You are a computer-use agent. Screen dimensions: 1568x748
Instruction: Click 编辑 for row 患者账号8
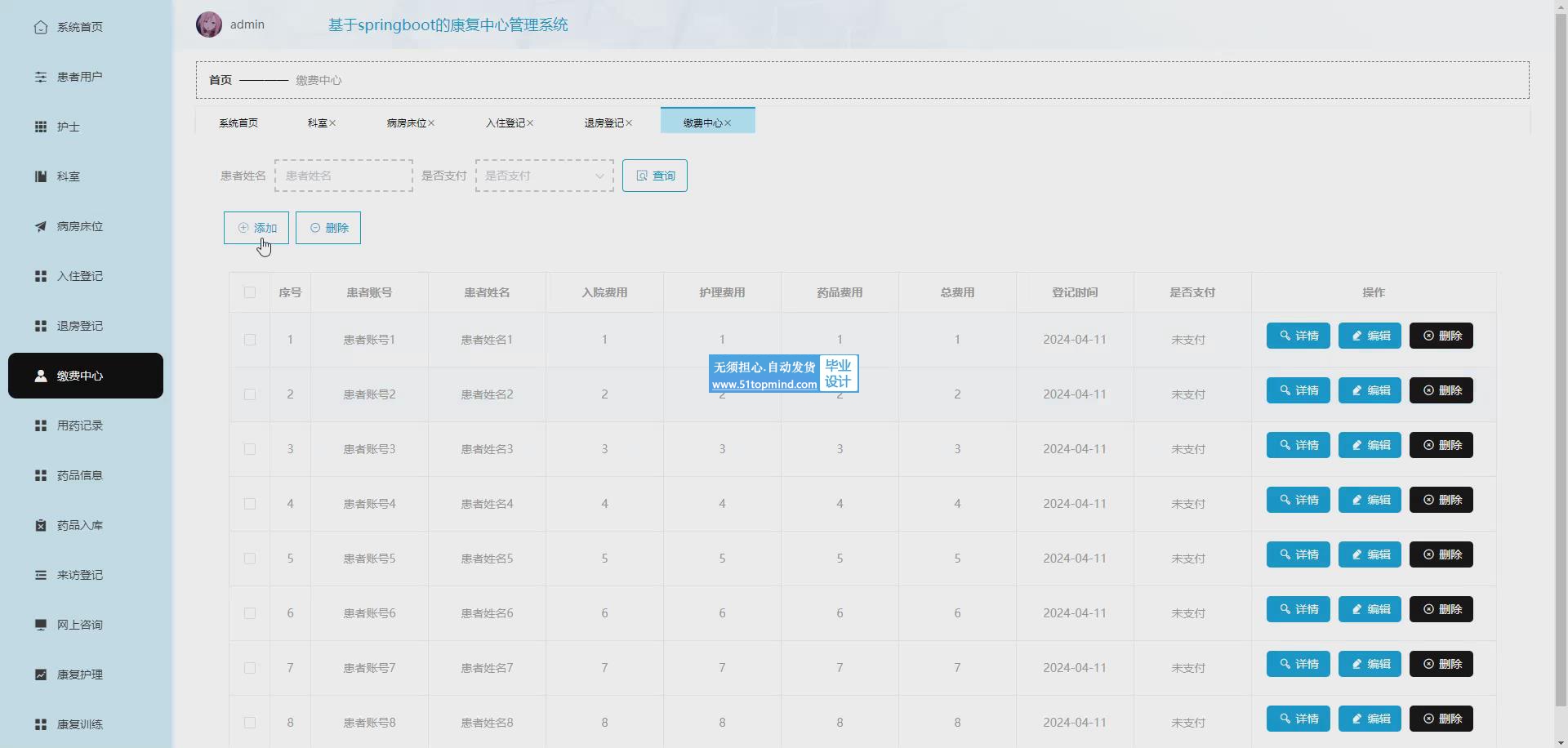[x=1370, y=719]
